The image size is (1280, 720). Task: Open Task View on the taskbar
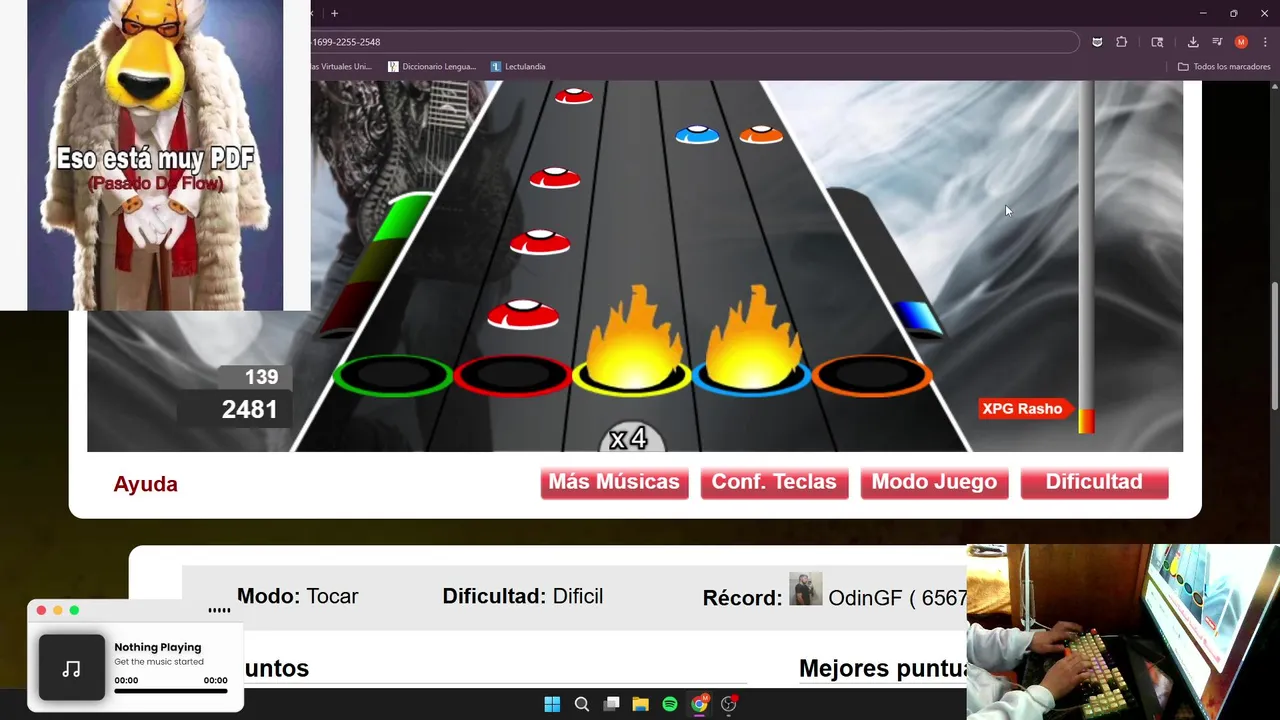pos(611,704)
